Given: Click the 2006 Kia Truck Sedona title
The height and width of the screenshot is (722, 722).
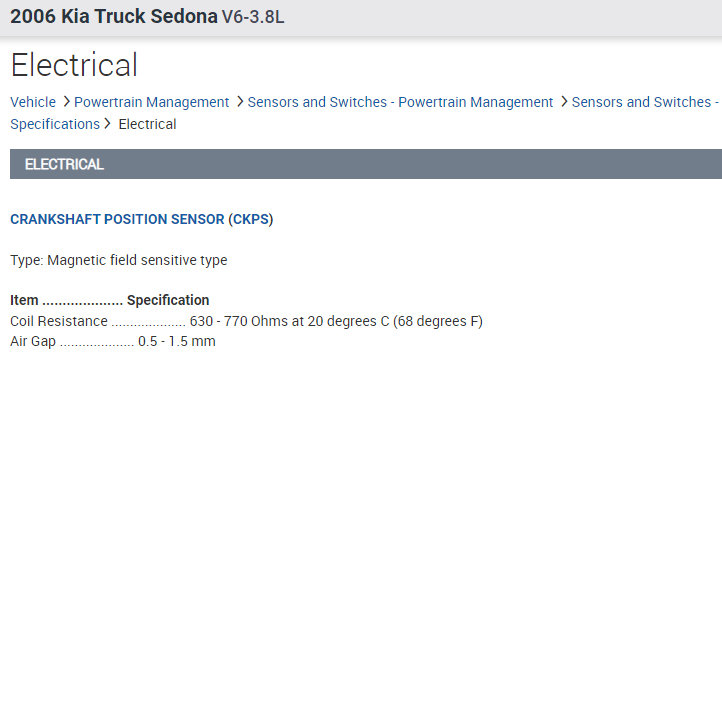Looking at the screenshot, I should coord(113,17).
